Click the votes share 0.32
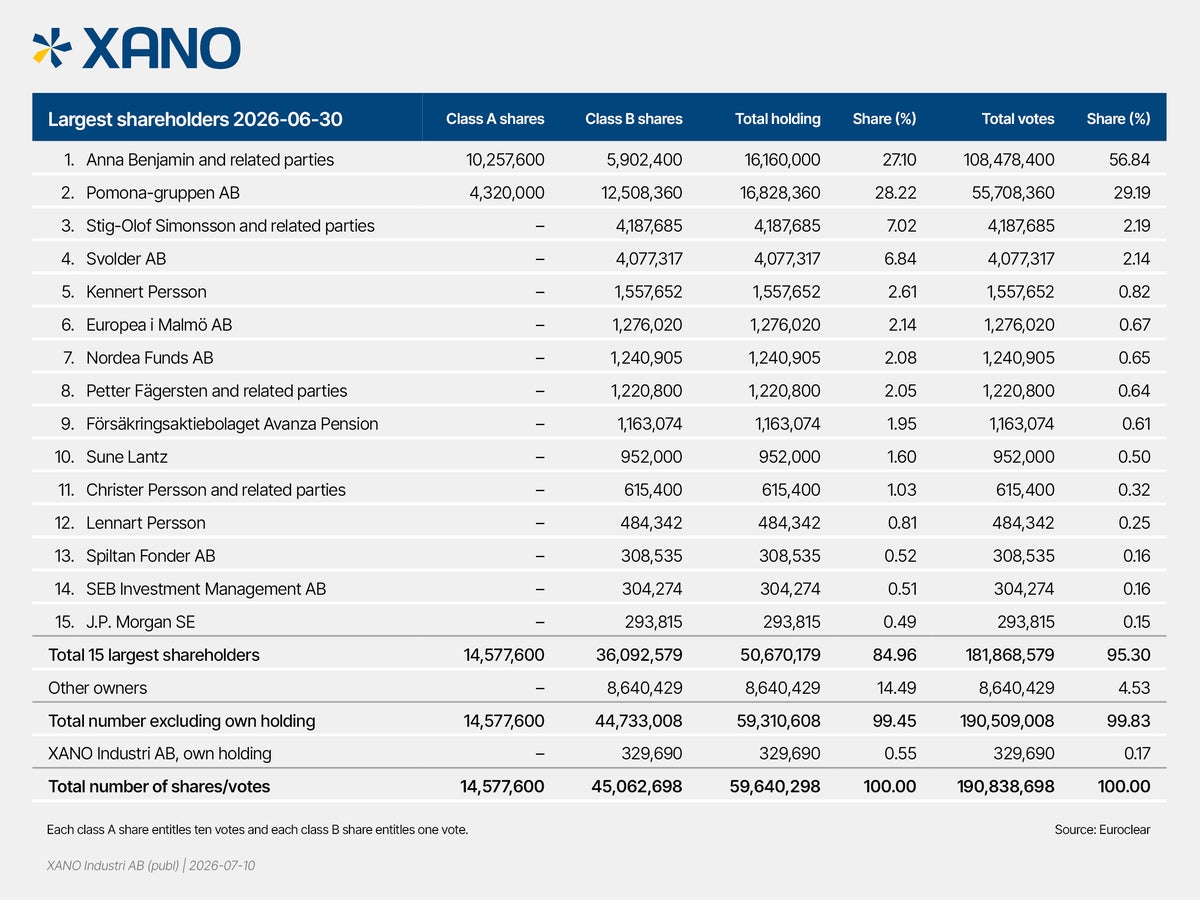This screenshot has width=1200, height=900. (x=1135, y=490)
